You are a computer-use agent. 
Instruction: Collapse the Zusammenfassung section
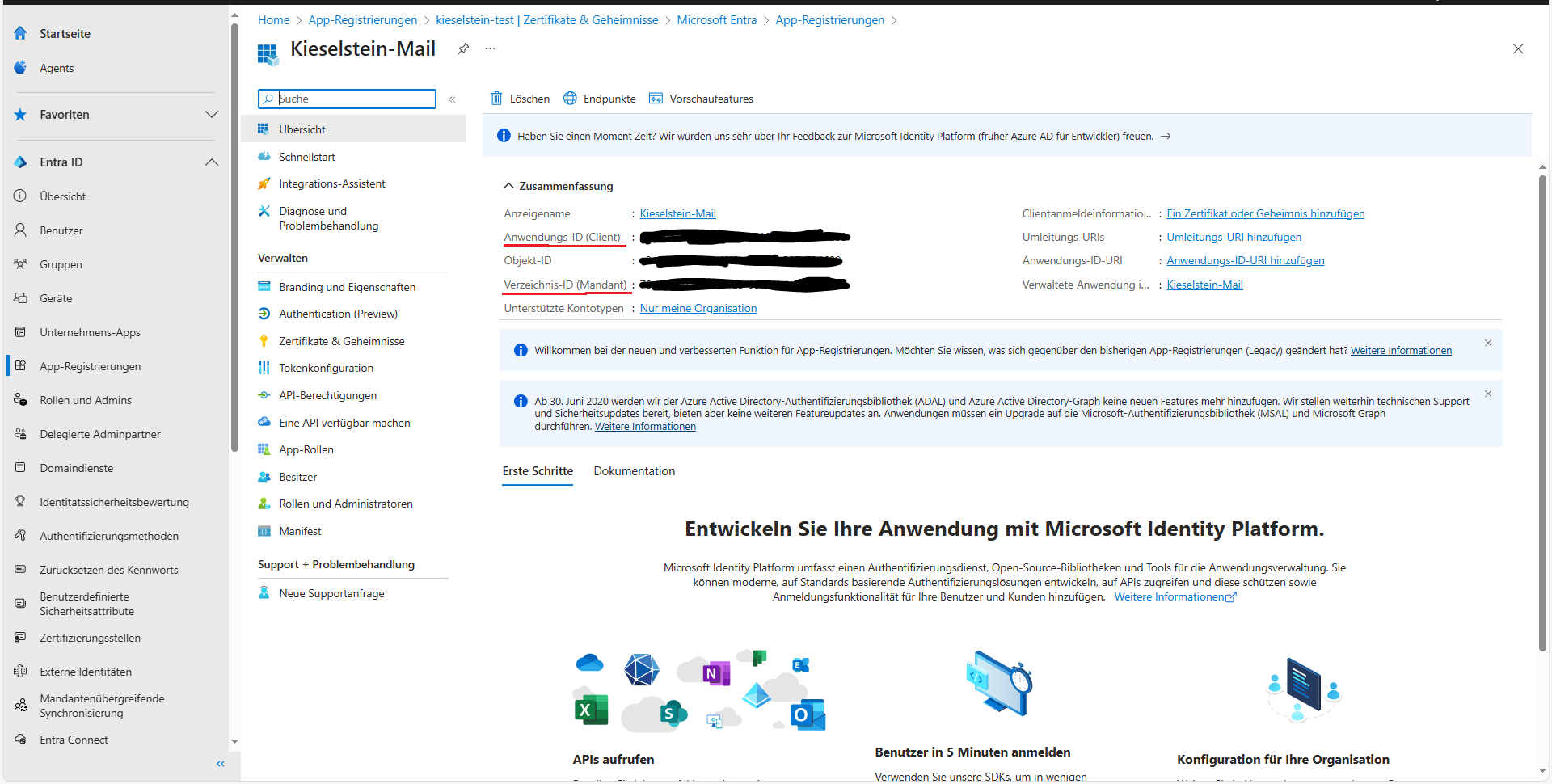(508, 186)
